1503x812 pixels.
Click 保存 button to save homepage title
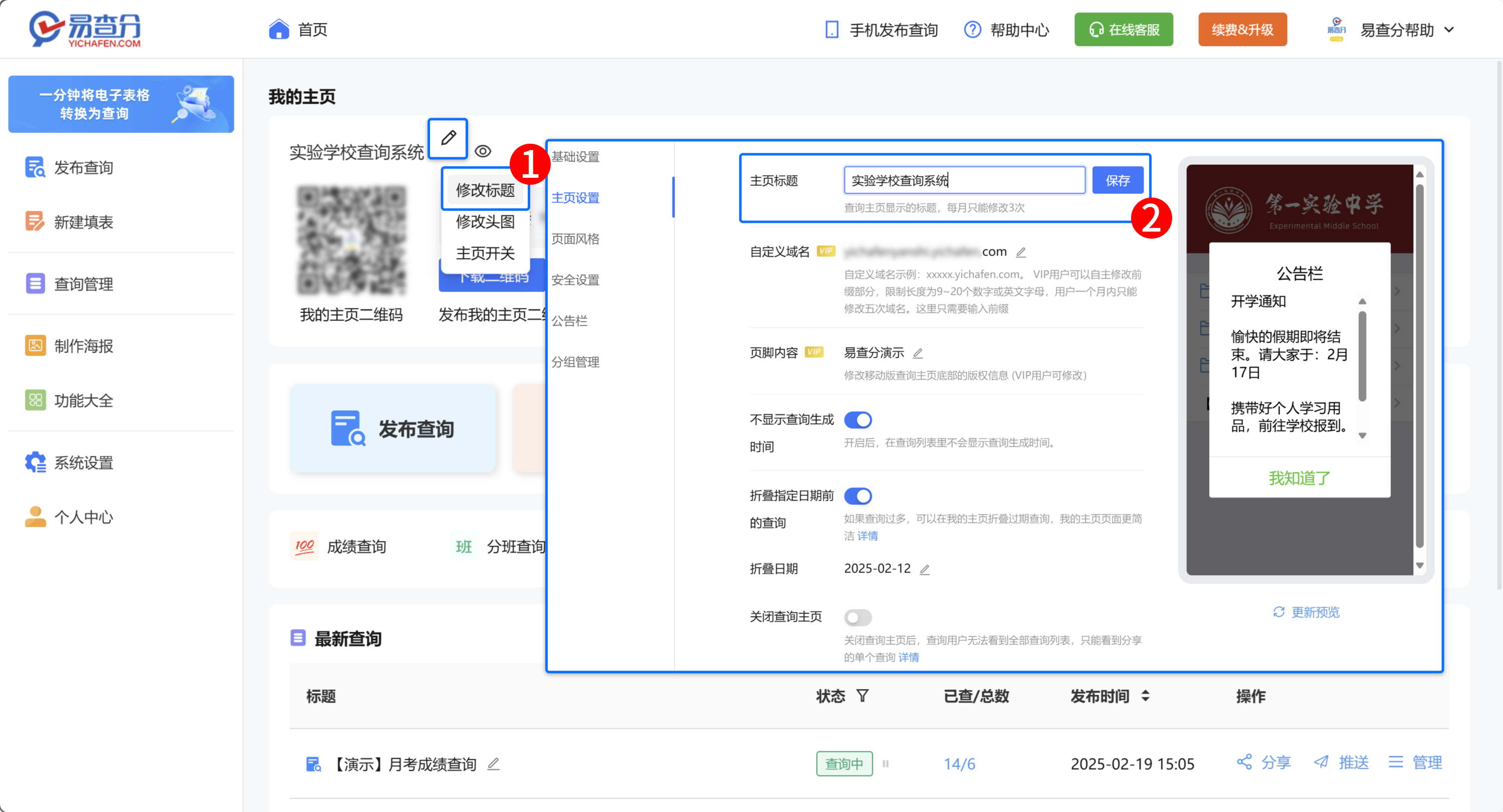[x=1118, y=180]
